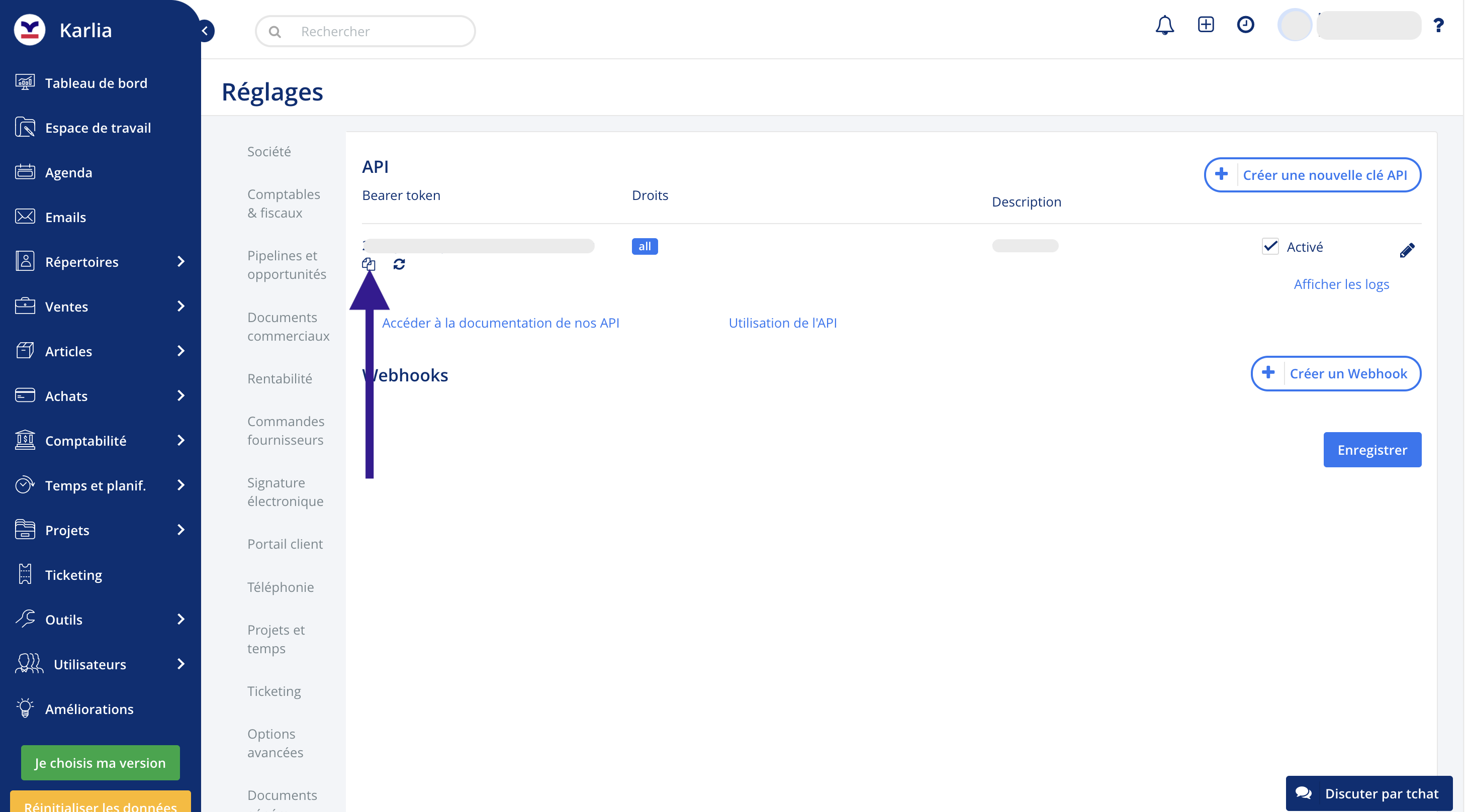Image resolution: width=1465 pixels, height=812 pixels.
Task: Uncheck the Activé checkbox
Action: (x=1270, y=247)
